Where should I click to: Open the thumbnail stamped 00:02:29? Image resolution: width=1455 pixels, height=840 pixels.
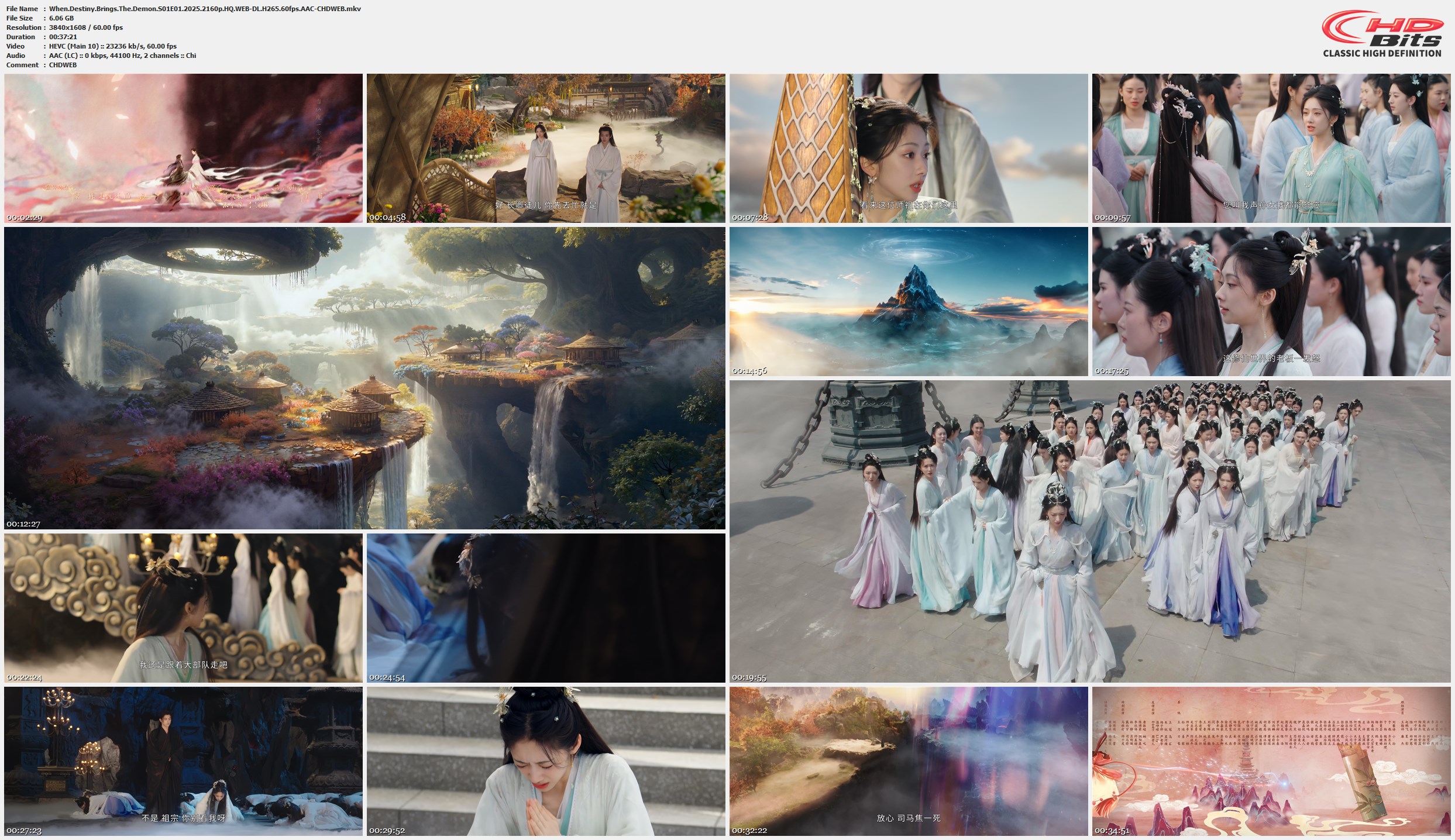click(183, 148)
